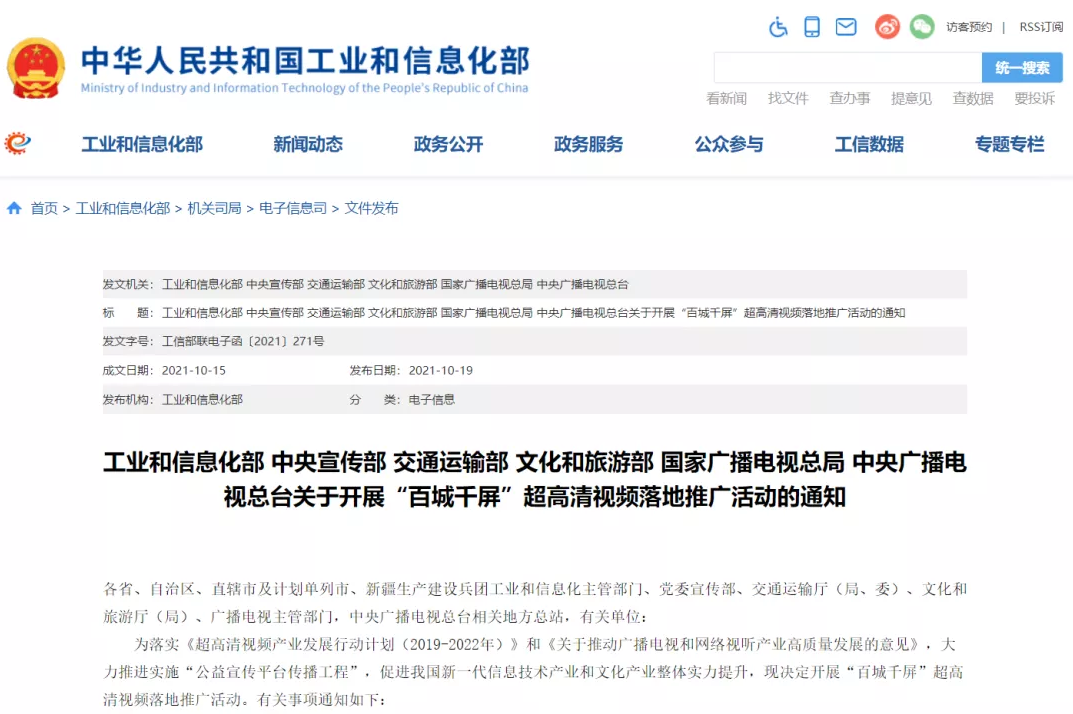The height and width of the screenshot is (714, 1073).
Task: Open the 新闻动态 menu
Action: (x=308, y=144)
